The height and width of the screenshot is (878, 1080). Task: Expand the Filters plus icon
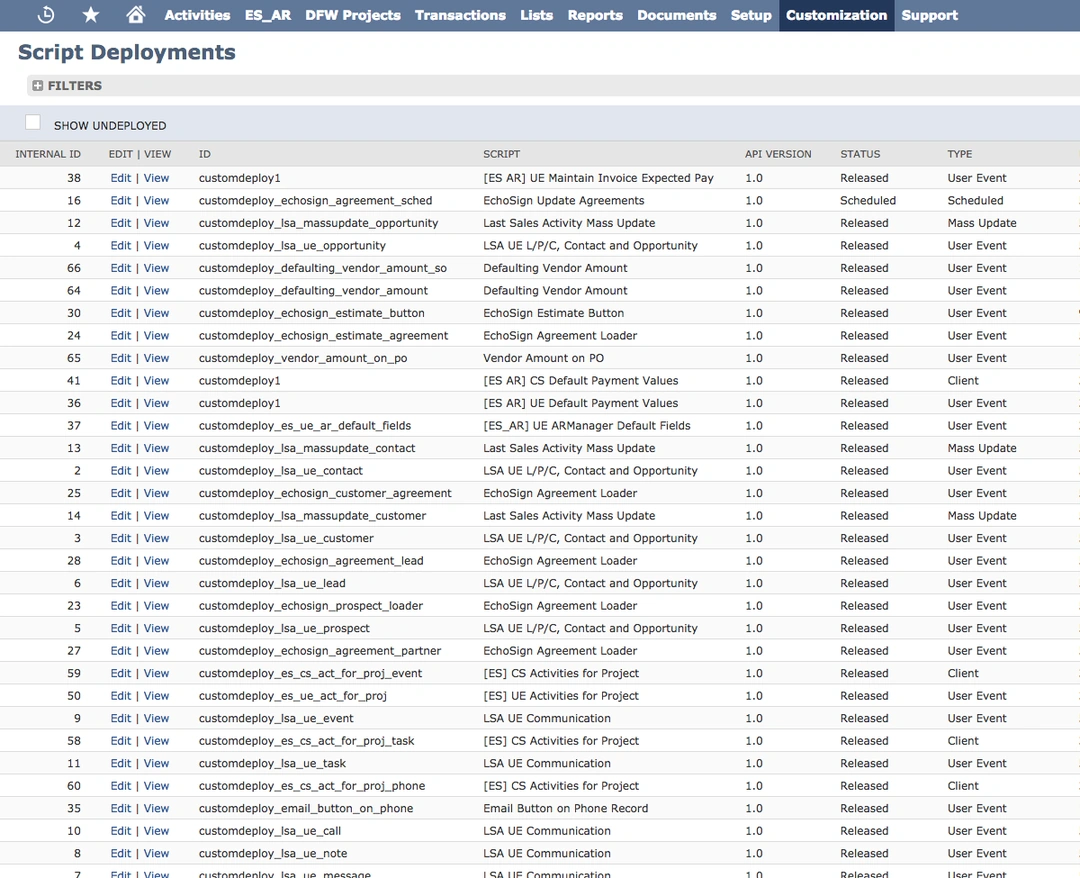click(38, 85)
